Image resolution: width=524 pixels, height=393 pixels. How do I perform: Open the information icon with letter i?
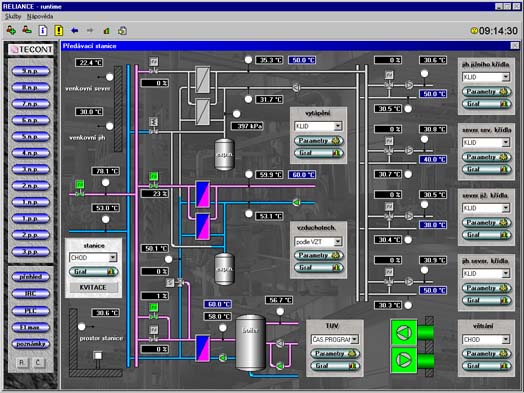point(43,30)
